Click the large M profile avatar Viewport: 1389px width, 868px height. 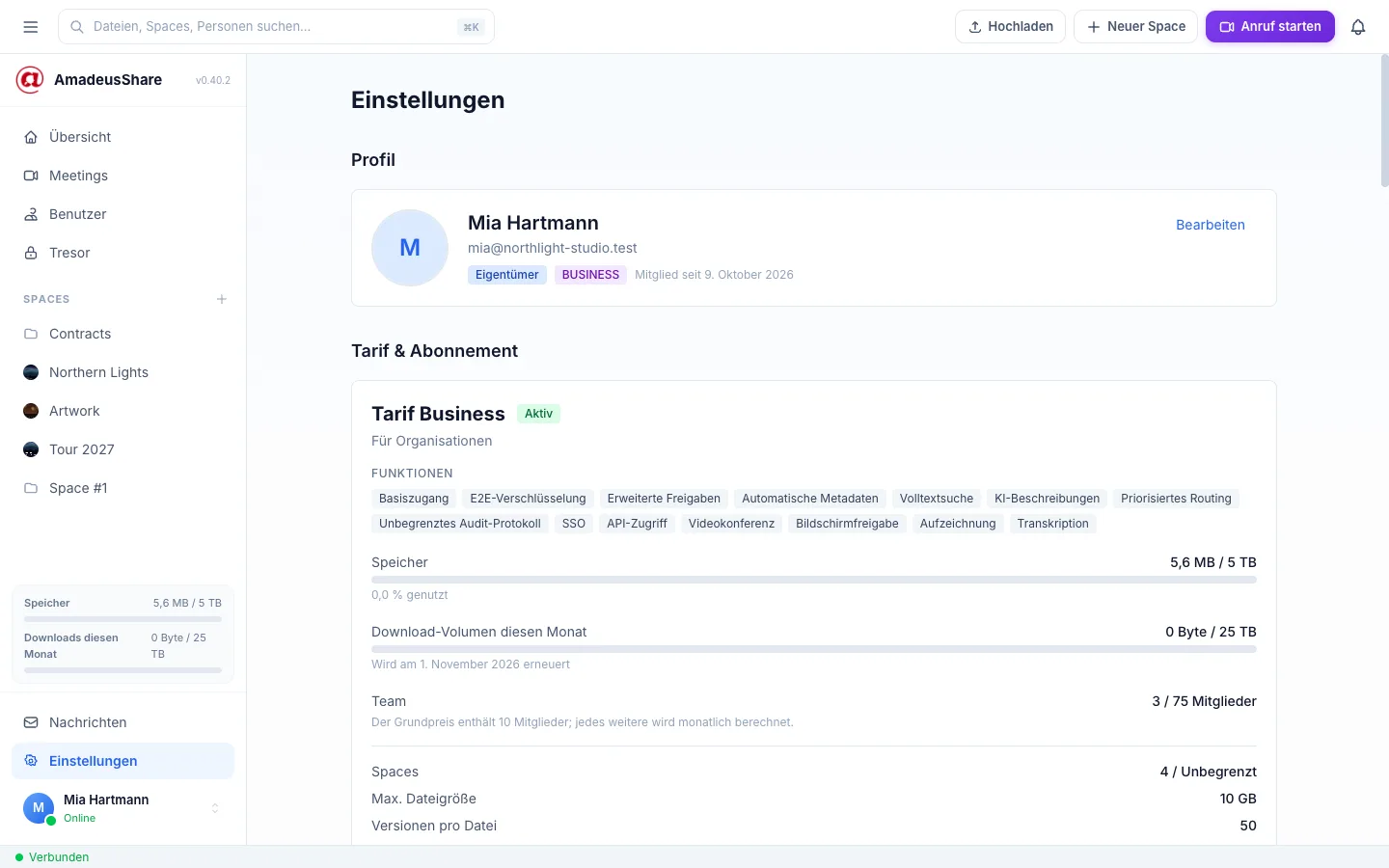(x=410, y=248)
